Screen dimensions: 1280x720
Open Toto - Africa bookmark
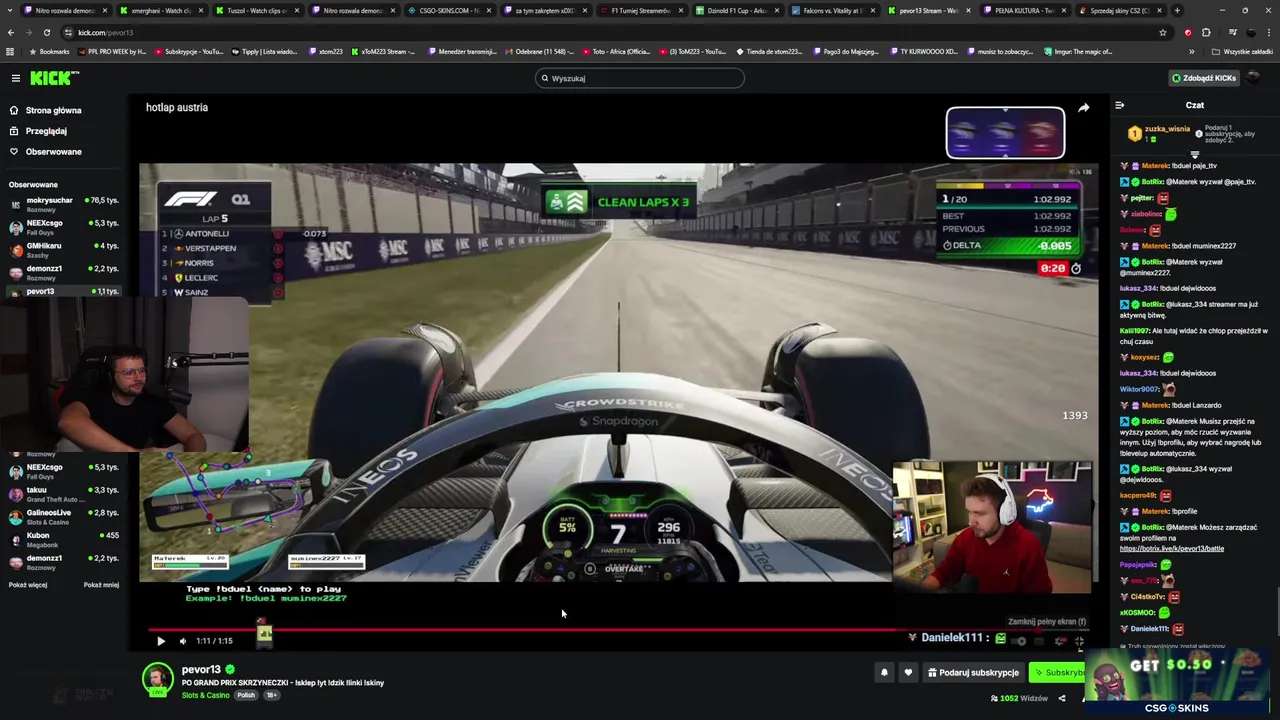click(614, 51)
